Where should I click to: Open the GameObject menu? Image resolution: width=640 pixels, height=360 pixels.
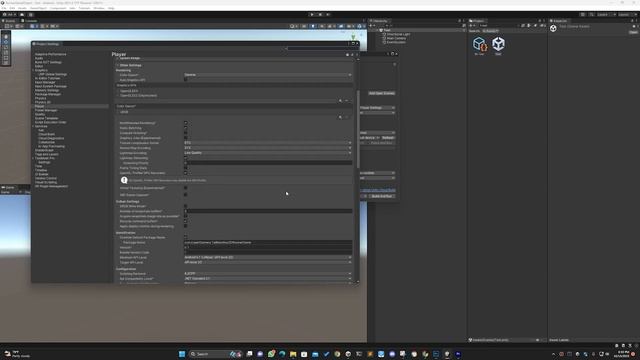point(38,8)
